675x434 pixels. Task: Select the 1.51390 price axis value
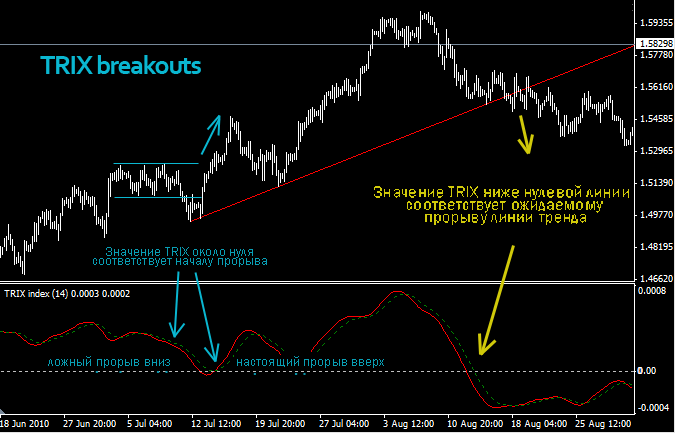pos(656,183)
